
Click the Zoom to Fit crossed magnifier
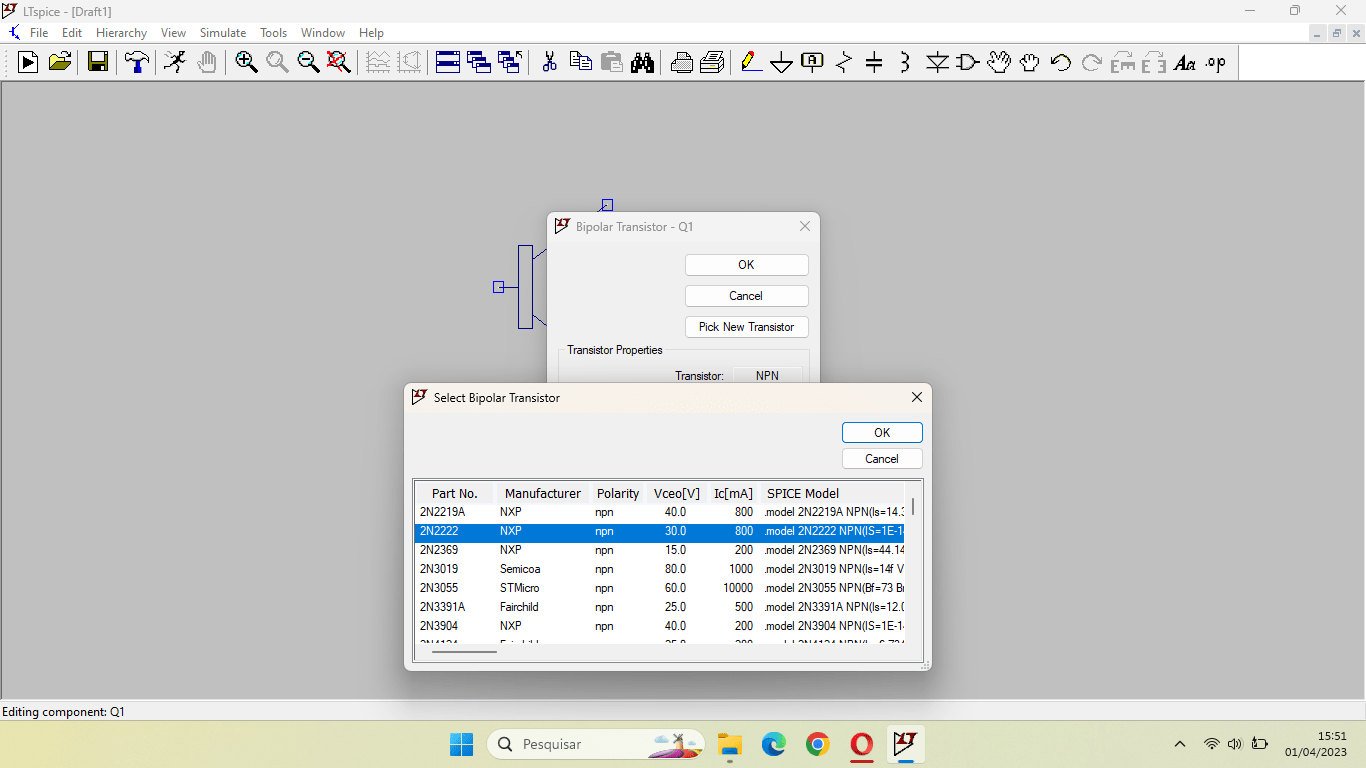click(339, 63)
